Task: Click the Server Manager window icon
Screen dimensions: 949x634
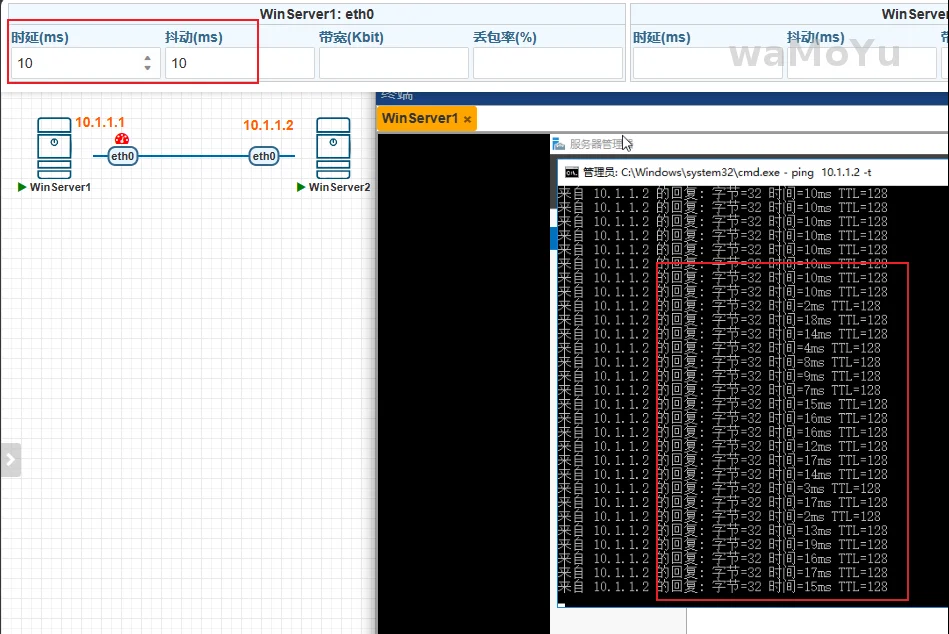Action: point(560,143)
